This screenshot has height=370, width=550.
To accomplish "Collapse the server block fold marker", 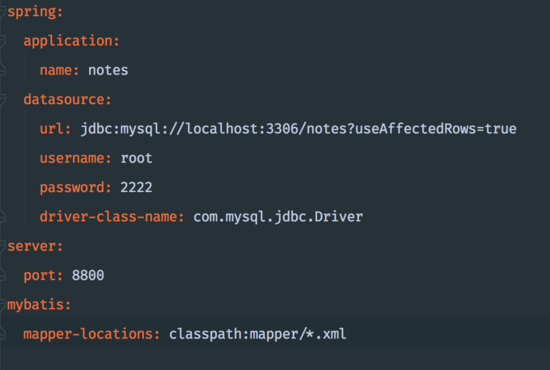I will point(2,246).
